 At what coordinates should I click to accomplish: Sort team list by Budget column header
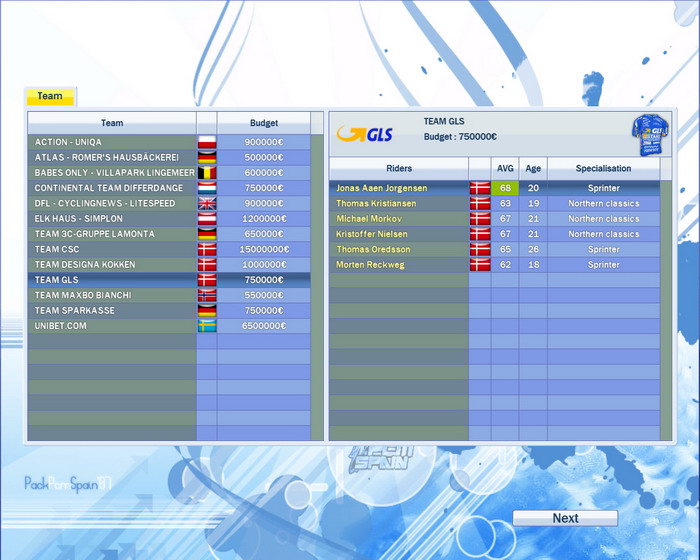[264, 123]
